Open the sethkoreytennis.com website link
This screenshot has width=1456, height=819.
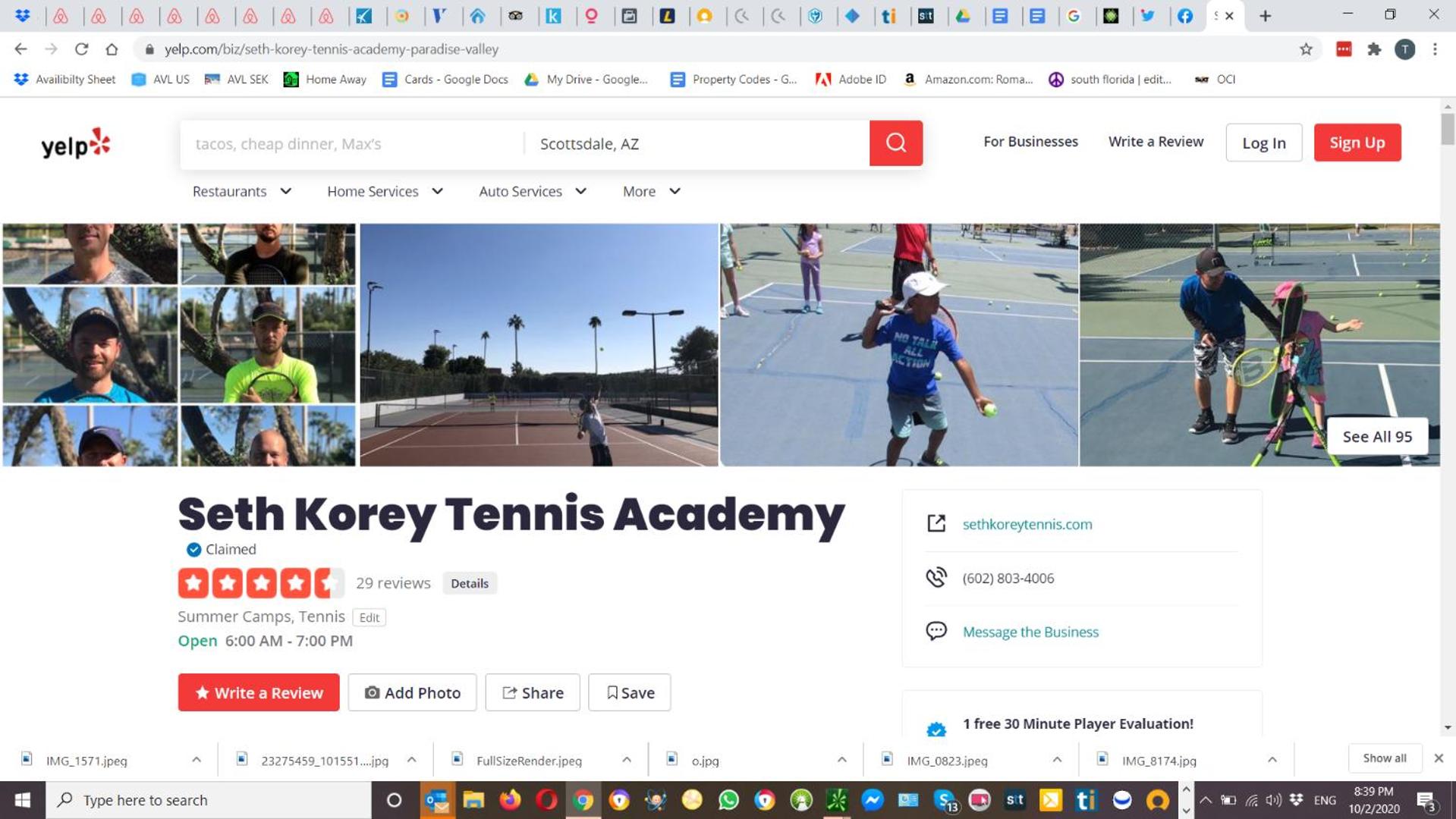[1027, 524]
